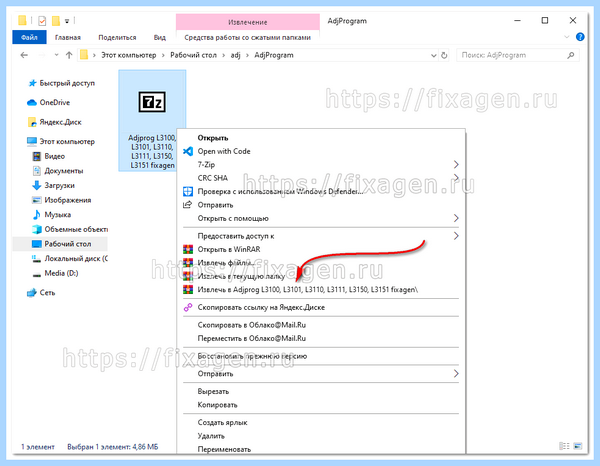Open Быстрый доступ in navigation pane
The width and height of the screenshot is (600, 466).
(62, 83)
